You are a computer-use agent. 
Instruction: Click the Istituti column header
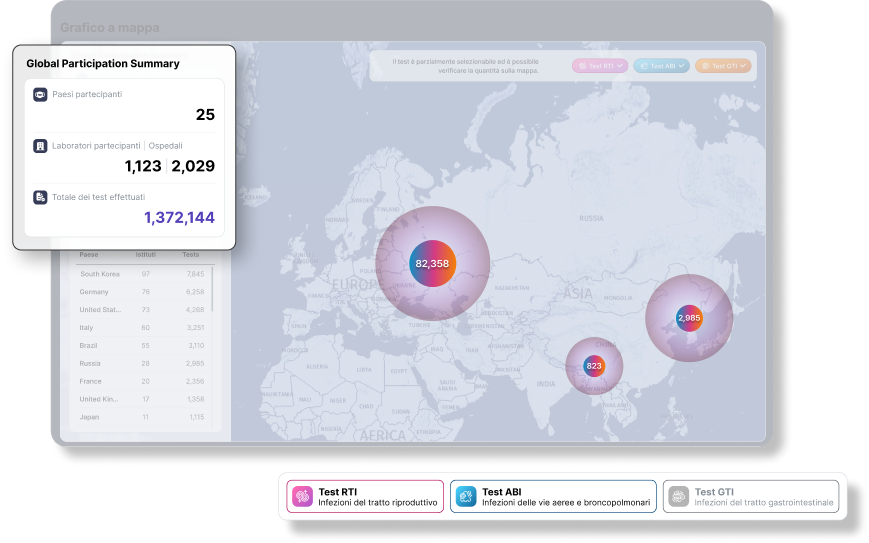(x=146, y=255)
